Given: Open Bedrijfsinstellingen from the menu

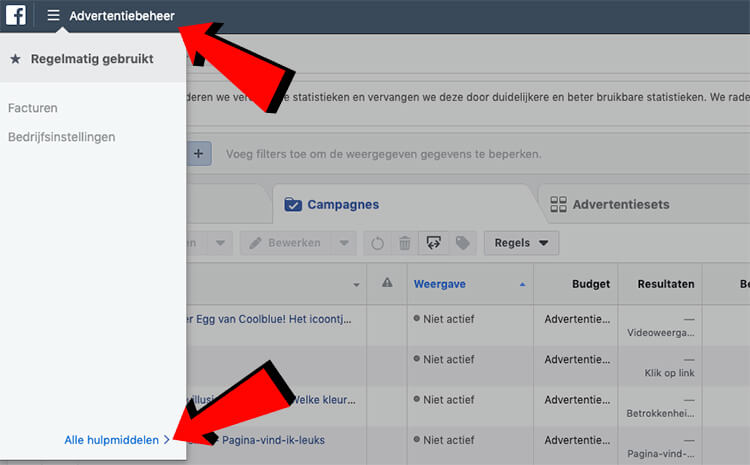Looking at the screenshot, I should pos(61,136).
